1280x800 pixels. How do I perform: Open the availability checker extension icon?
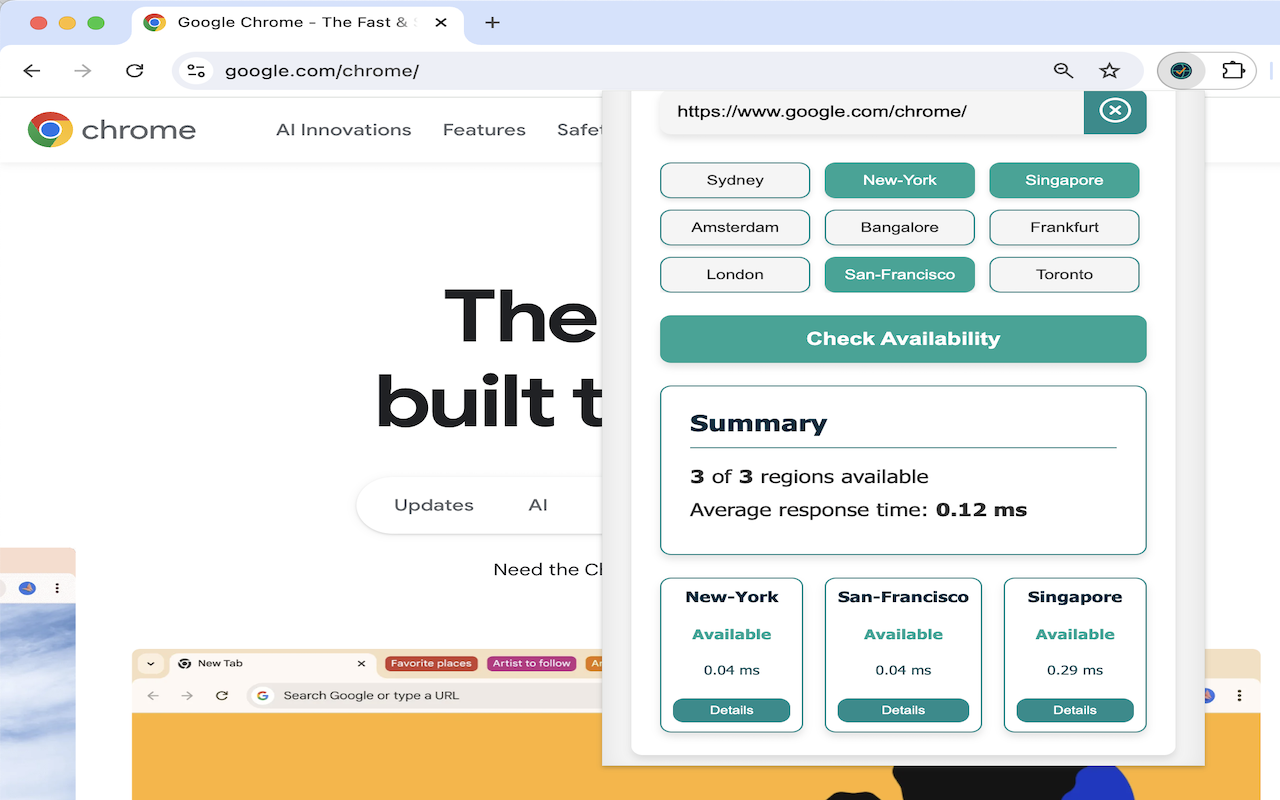click(1181, 71)
